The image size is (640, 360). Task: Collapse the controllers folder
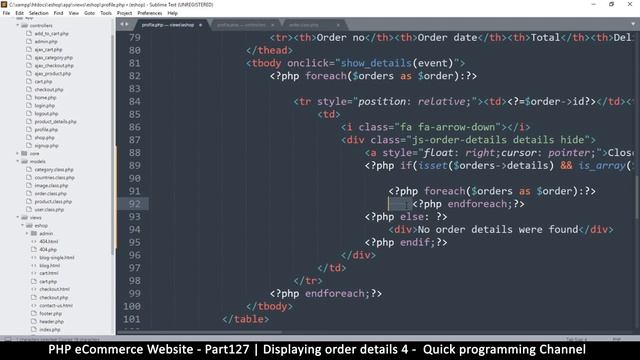[x=18, y=25]
